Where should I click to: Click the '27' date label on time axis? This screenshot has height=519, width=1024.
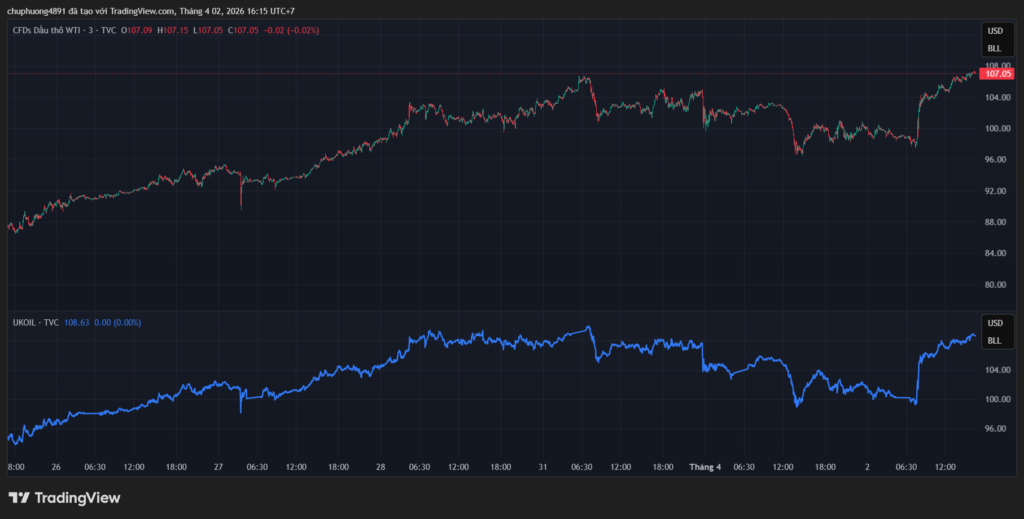[x=218, y=466]
